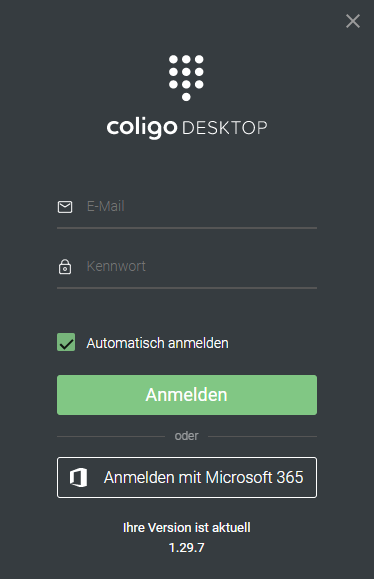Click the version number 1.29.7

(x=186, y=548)
